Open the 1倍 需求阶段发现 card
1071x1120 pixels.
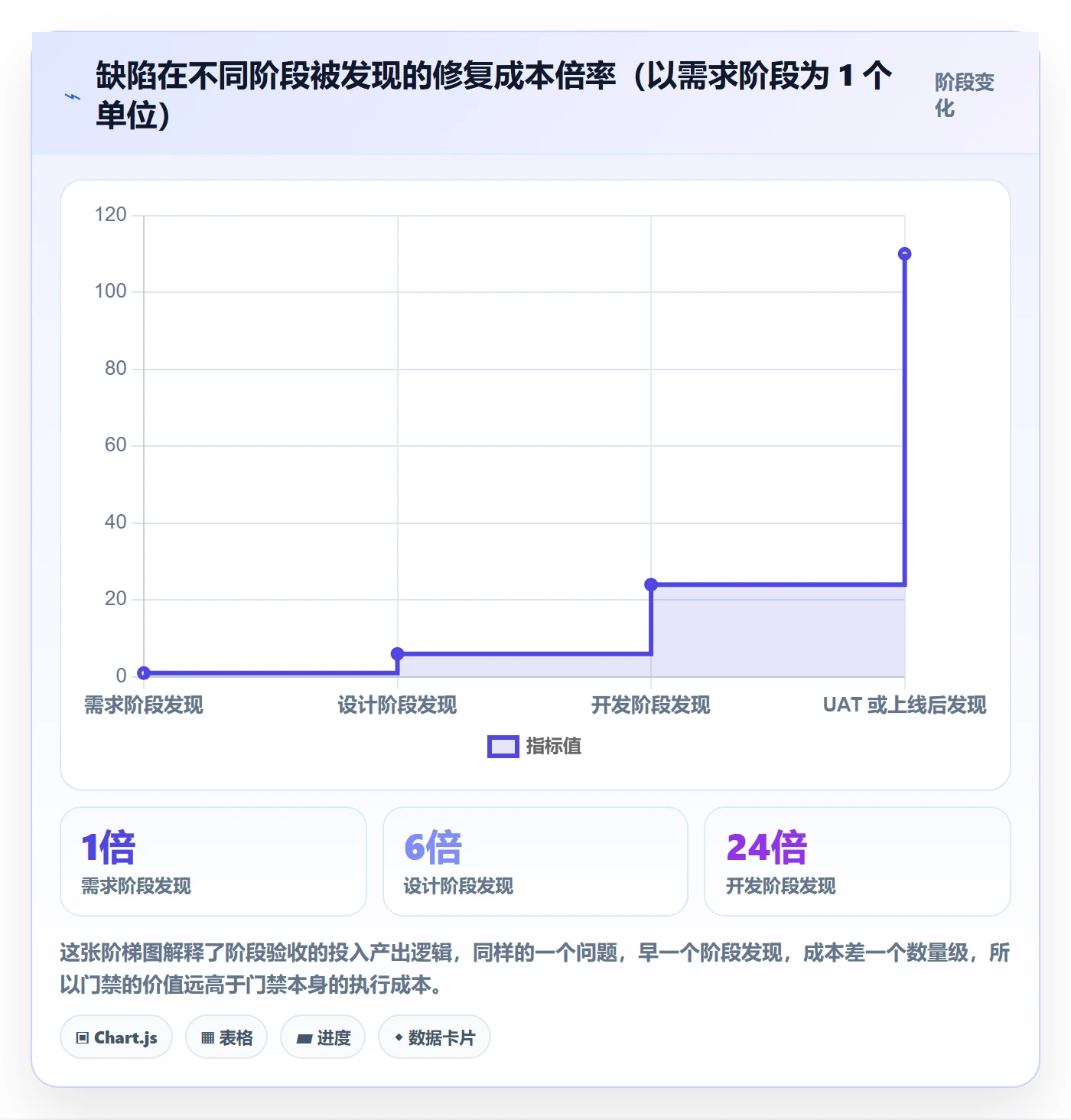tap(213, 861)
